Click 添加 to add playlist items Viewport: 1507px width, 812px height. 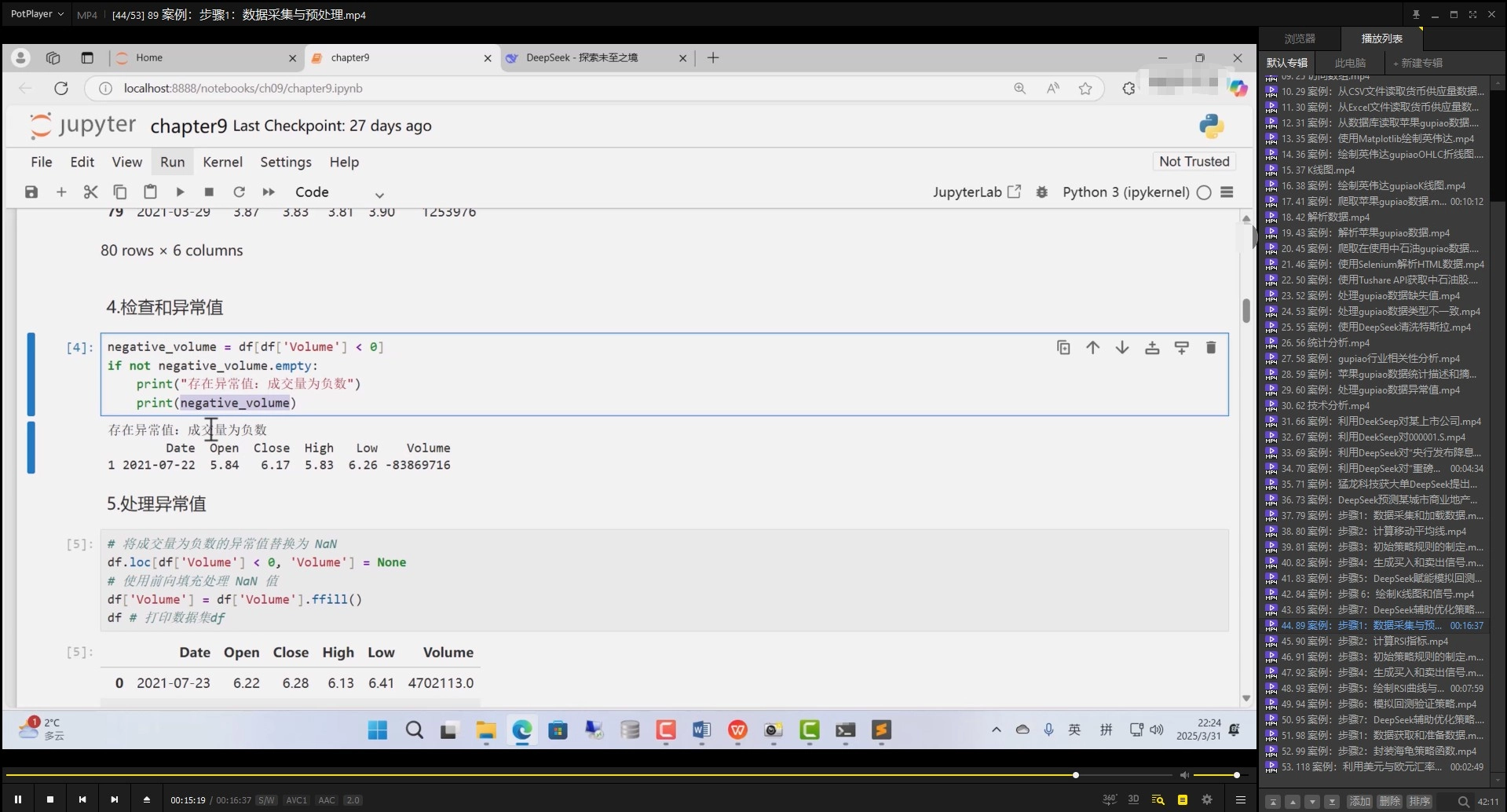coord(1359,802)
